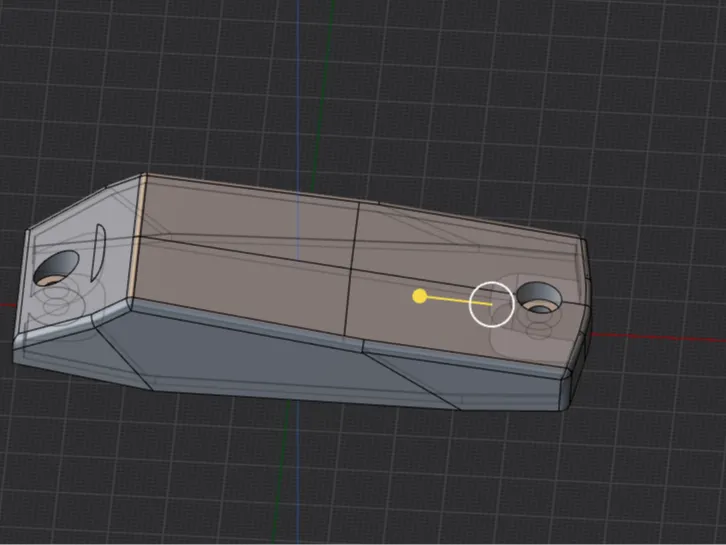
Task: Select the narrow slot on the left end face
Action: (99, 252)
